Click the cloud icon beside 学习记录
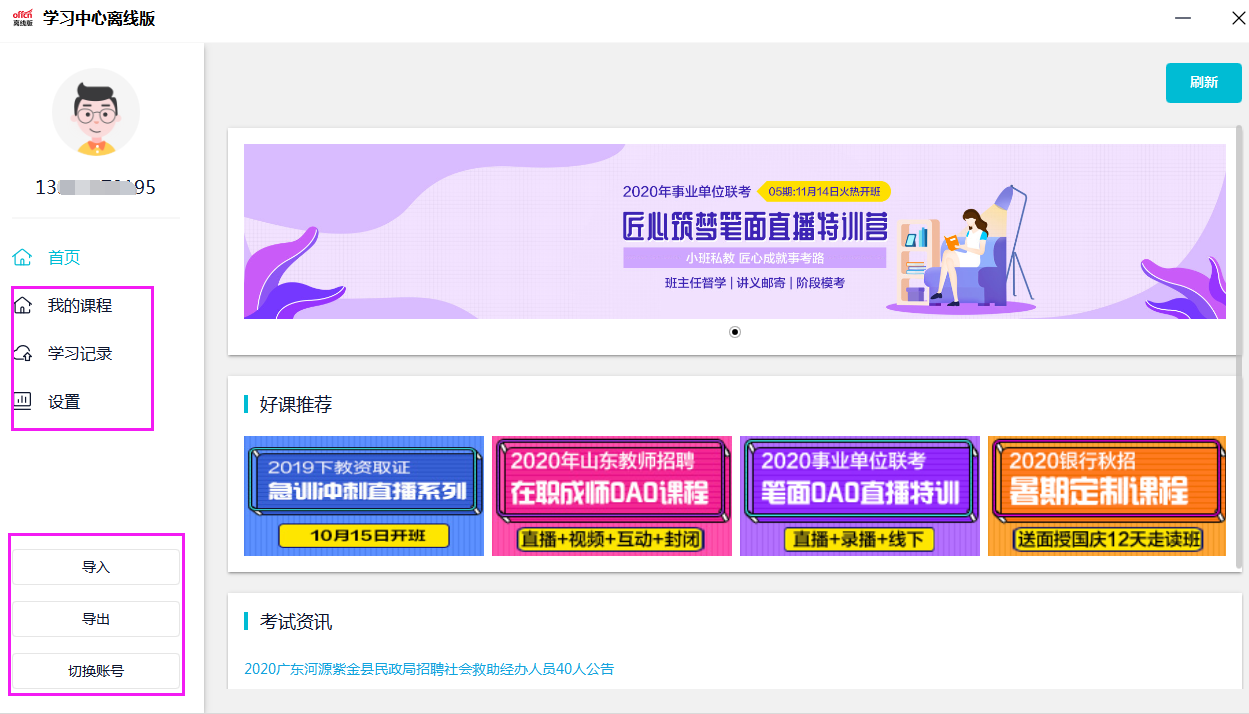 22,354
